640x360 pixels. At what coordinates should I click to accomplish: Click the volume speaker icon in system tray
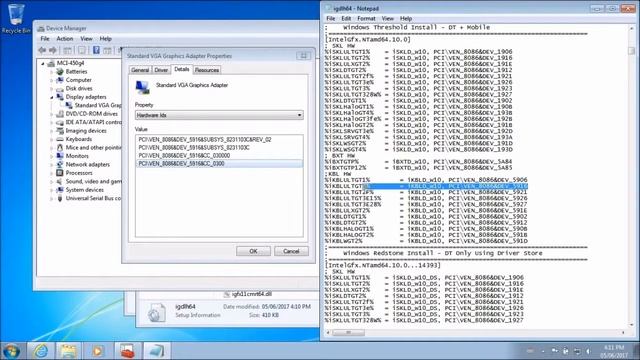588,351
